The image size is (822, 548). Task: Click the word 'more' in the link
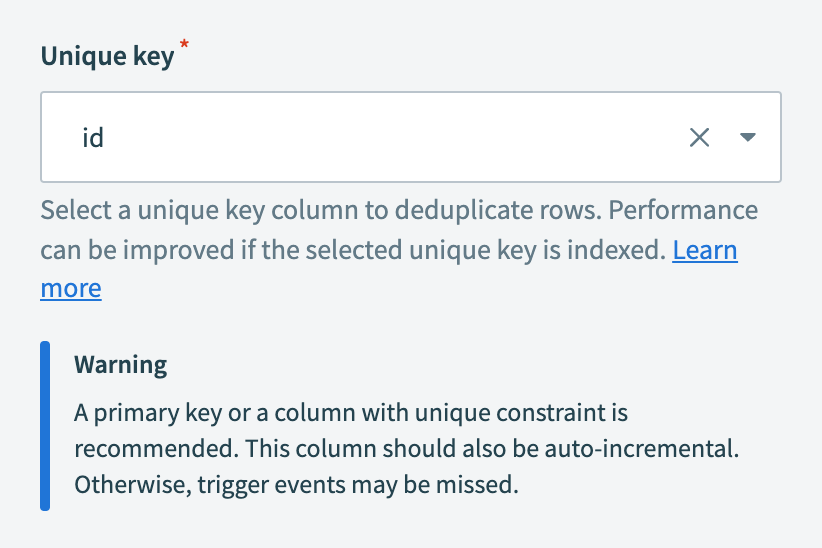[71, 289]
